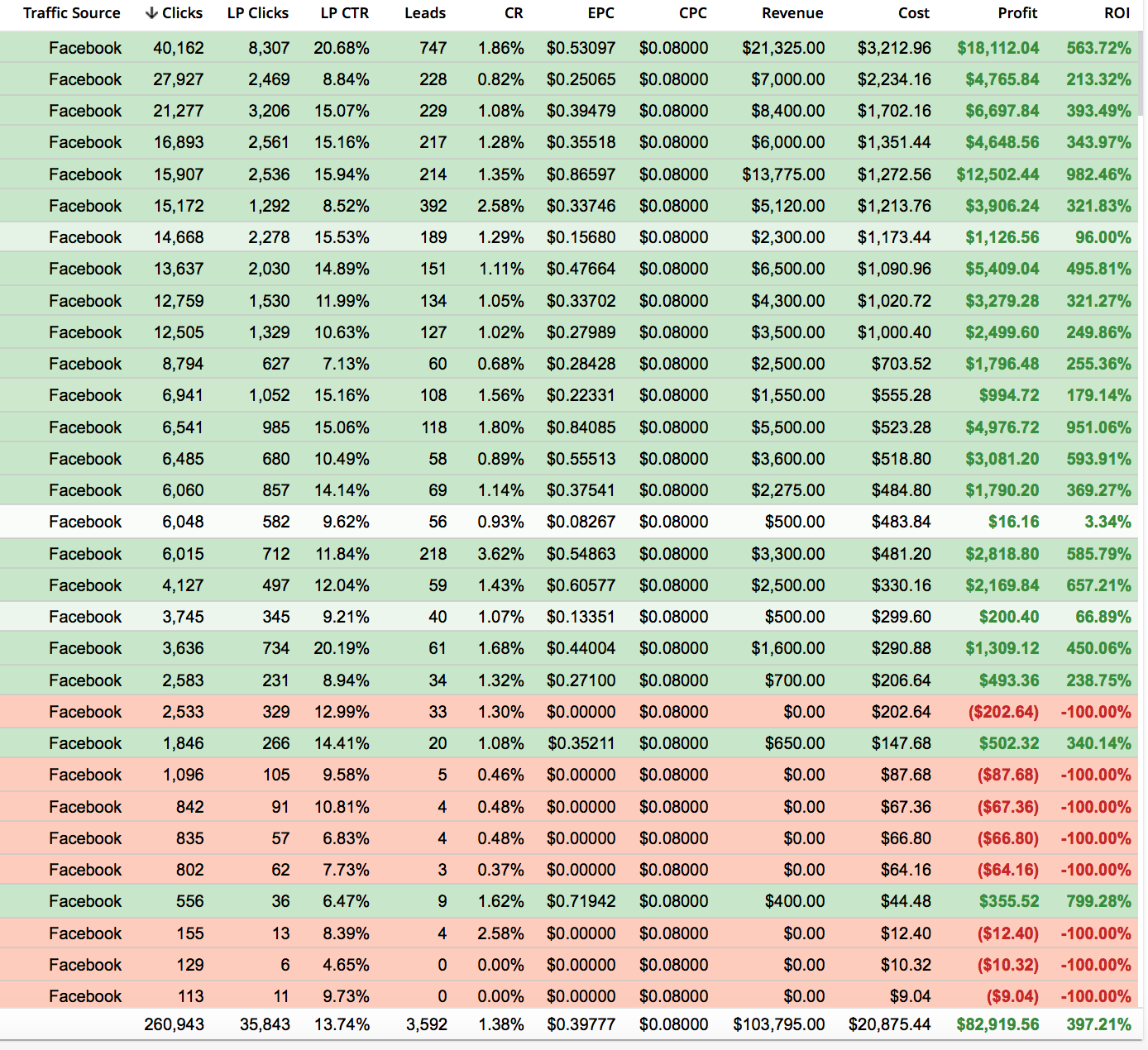Sort by the CPC column header

(693, 13)
